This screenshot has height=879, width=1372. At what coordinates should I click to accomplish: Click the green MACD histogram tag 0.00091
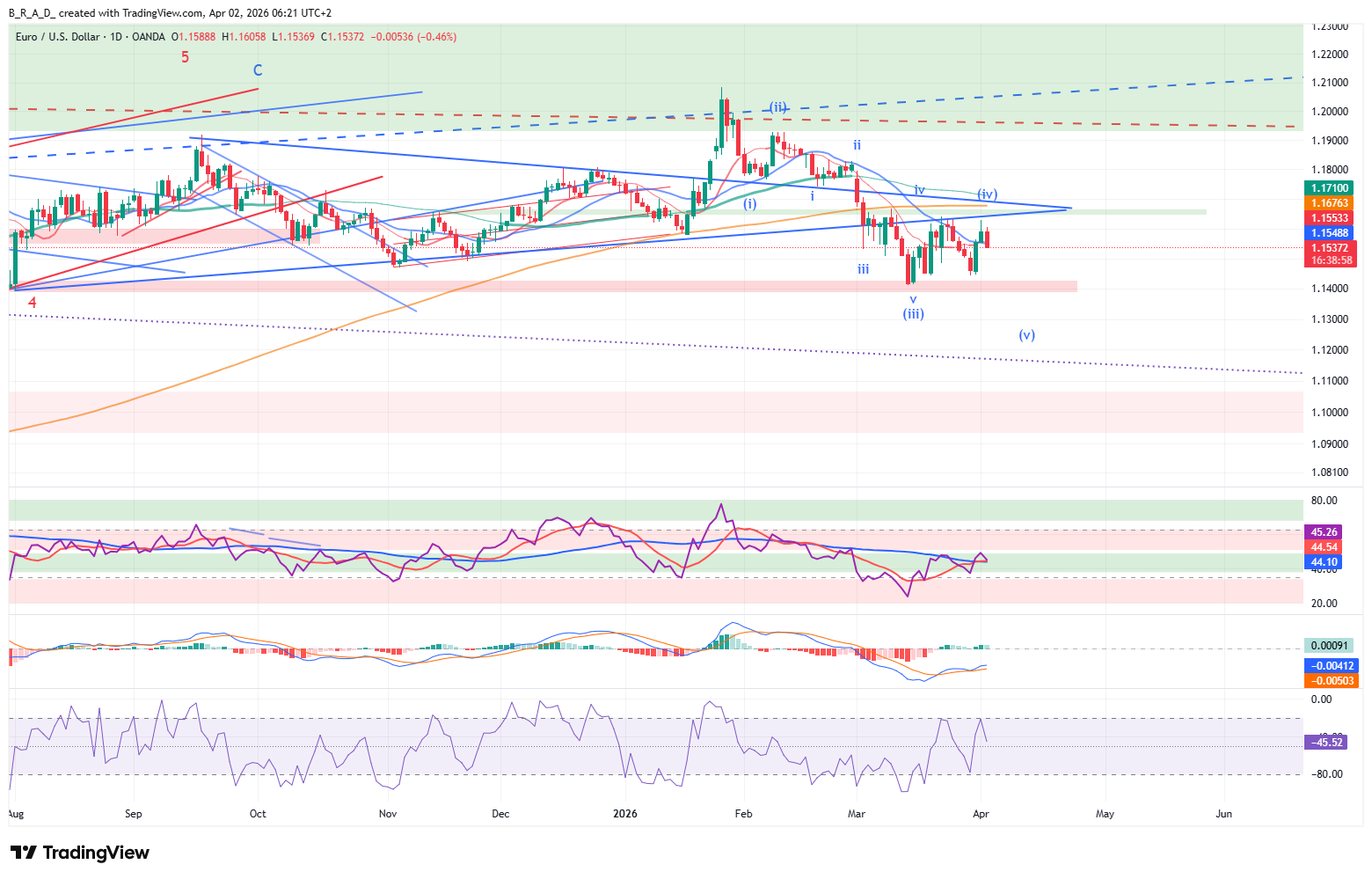point(1329,646)
